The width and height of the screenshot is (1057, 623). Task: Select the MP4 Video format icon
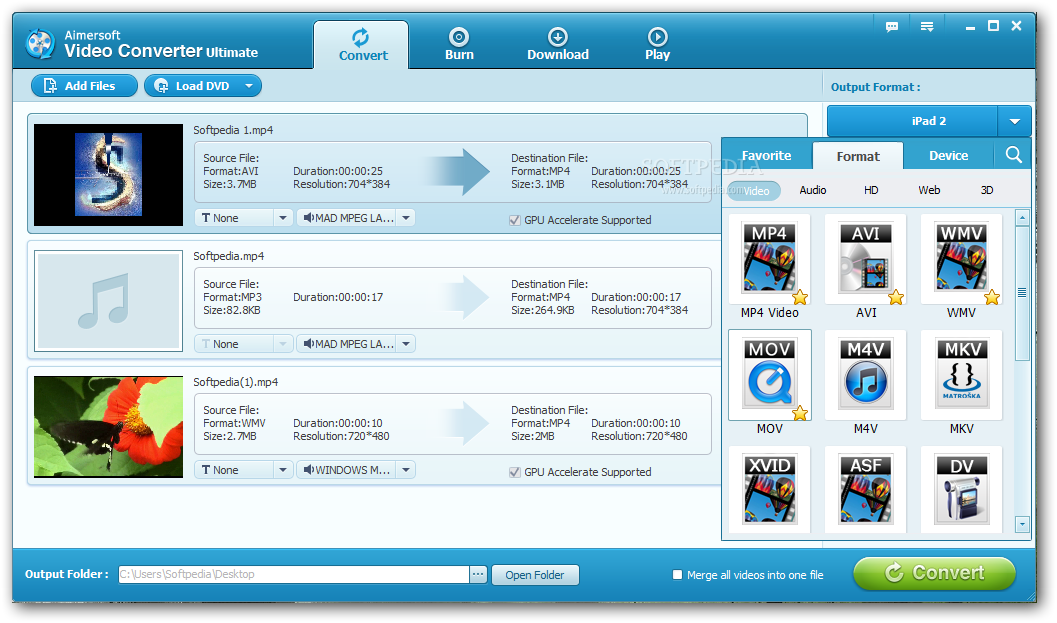769,258
